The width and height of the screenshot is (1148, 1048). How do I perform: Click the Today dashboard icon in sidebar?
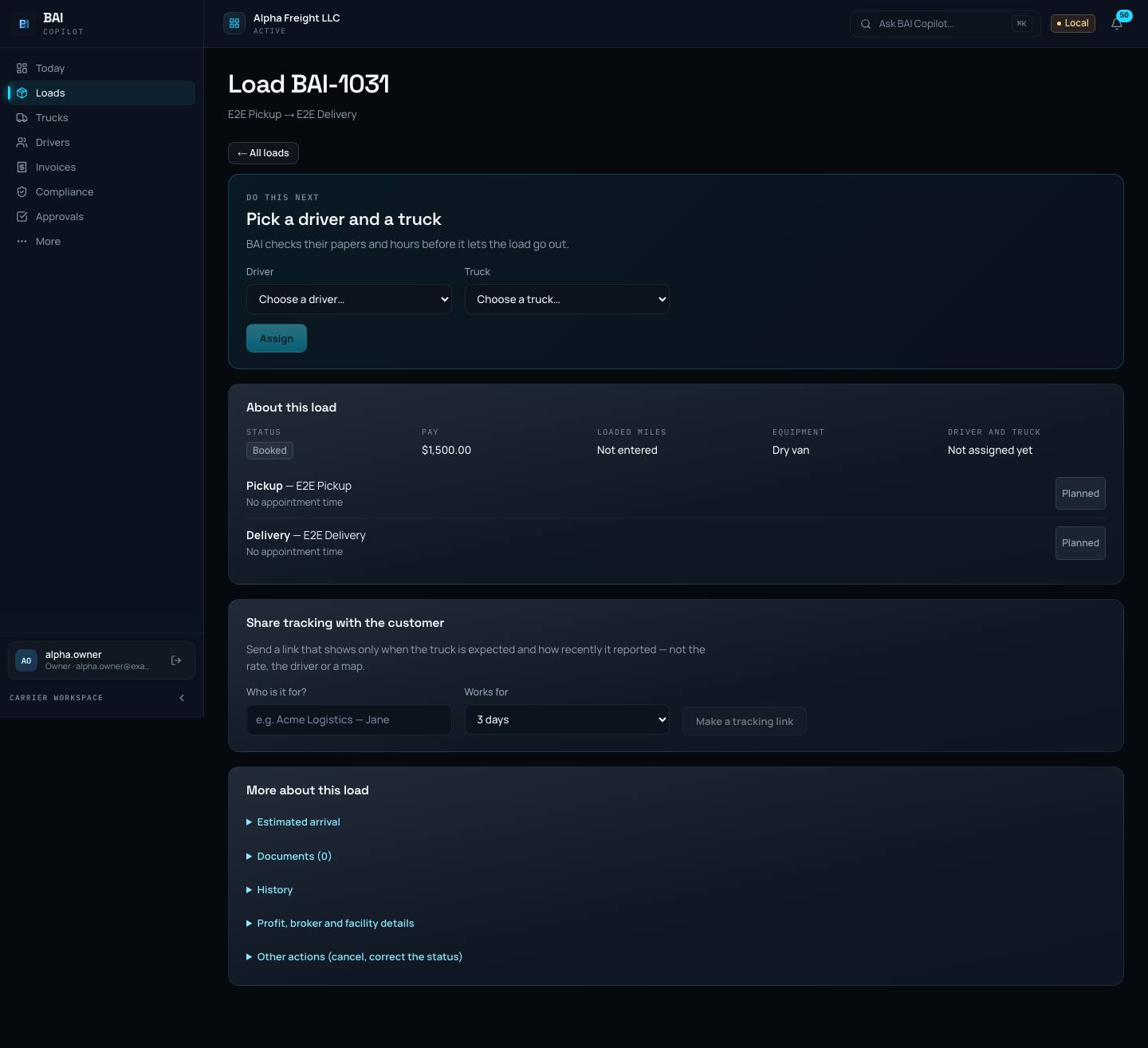tap(22, 69)
